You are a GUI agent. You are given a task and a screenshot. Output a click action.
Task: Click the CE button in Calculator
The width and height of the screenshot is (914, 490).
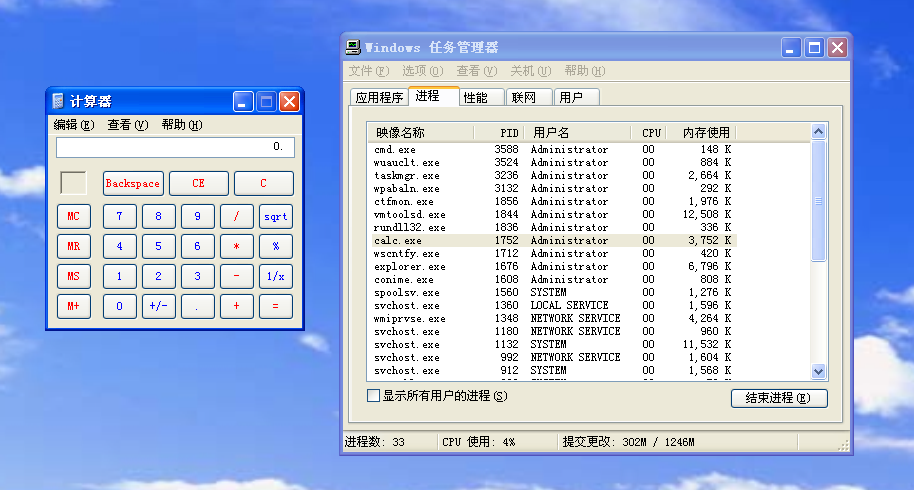pyautogui.click(x=199, y=184)
